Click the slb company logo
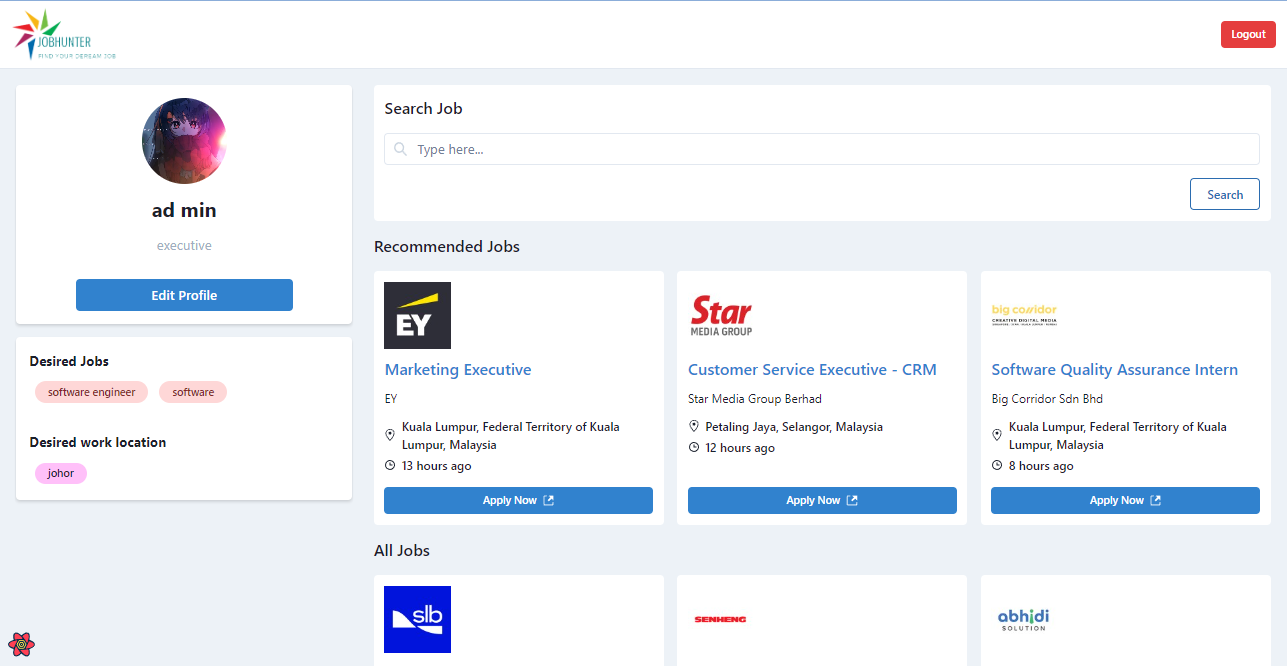The height and width of the screenshot is (666, 1287). coord(417,619)
